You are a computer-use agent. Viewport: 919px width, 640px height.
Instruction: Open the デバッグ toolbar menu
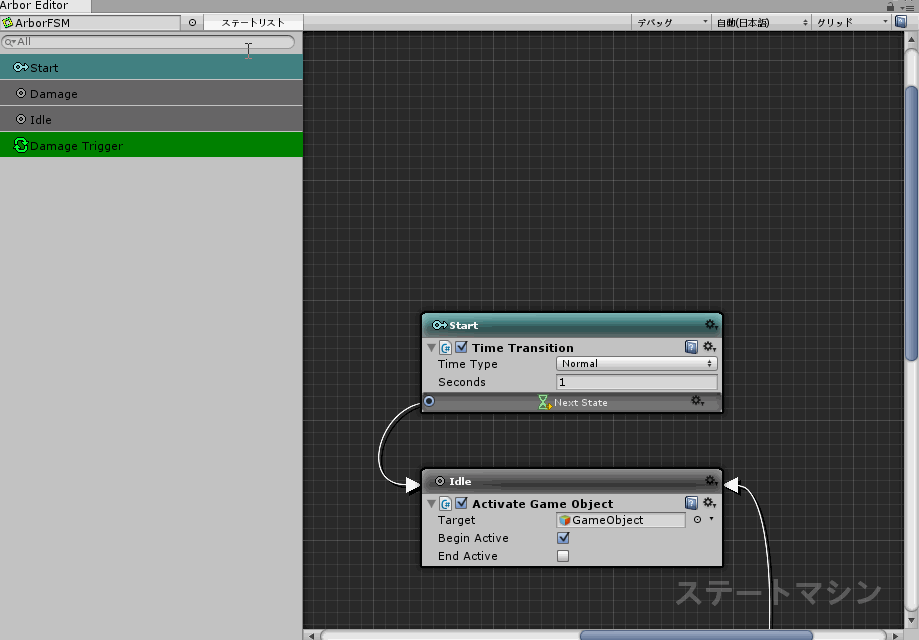point(672,22)
